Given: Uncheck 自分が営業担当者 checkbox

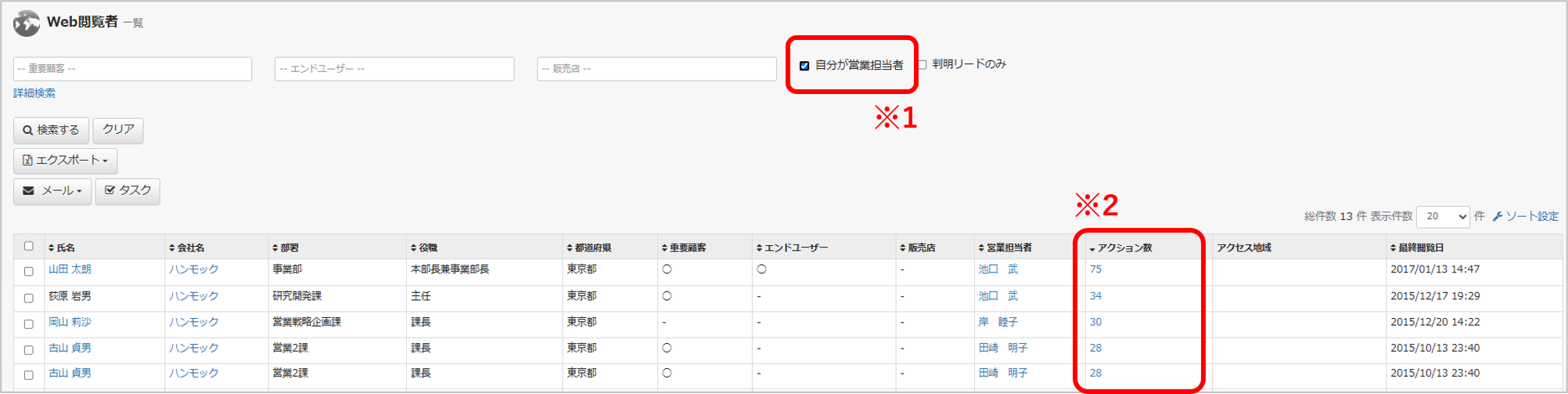Looking at the screenshot, I should (x=804, y=66).
